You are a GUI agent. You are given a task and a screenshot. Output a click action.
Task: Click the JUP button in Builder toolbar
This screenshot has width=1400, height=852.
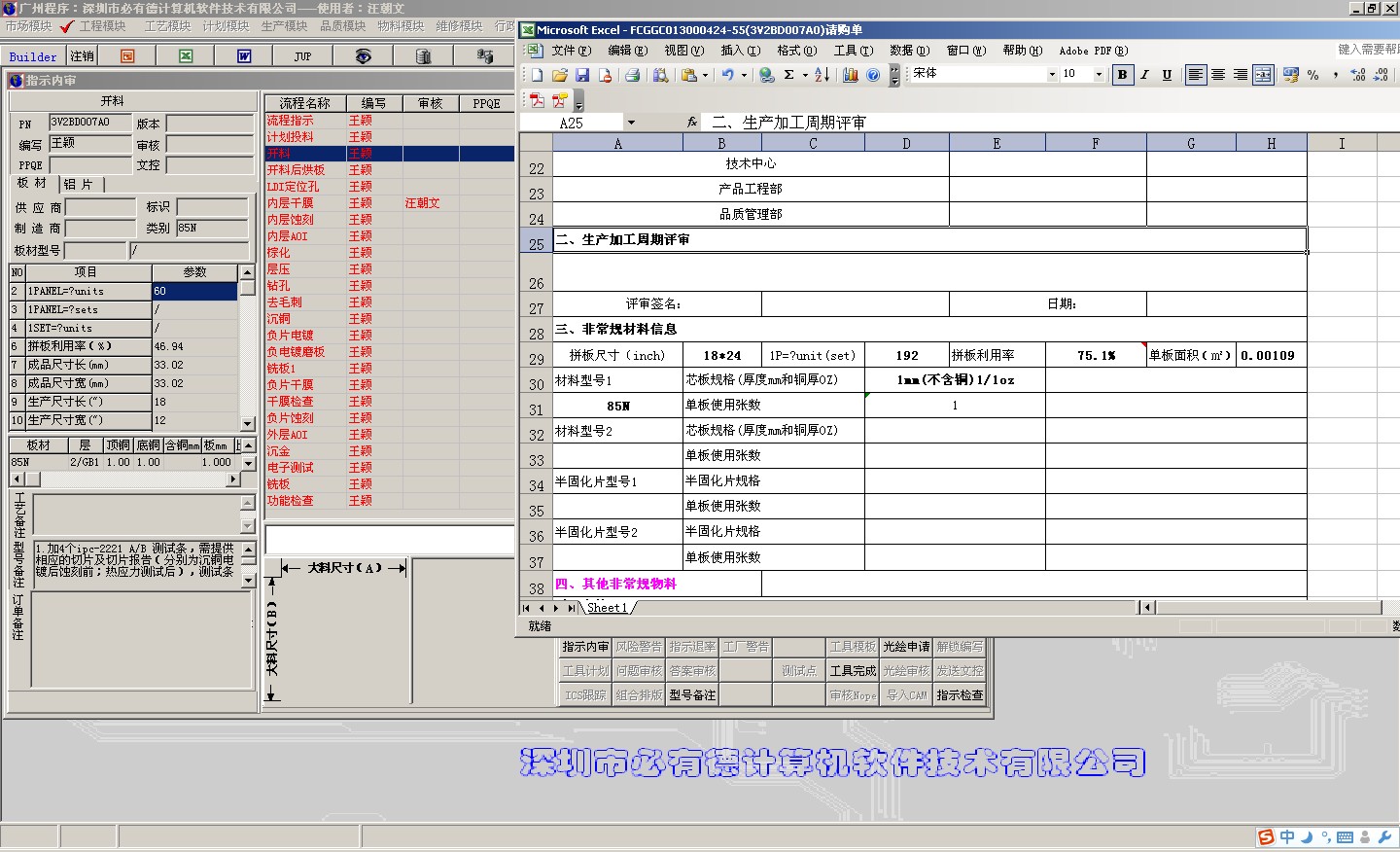point(302,56)
